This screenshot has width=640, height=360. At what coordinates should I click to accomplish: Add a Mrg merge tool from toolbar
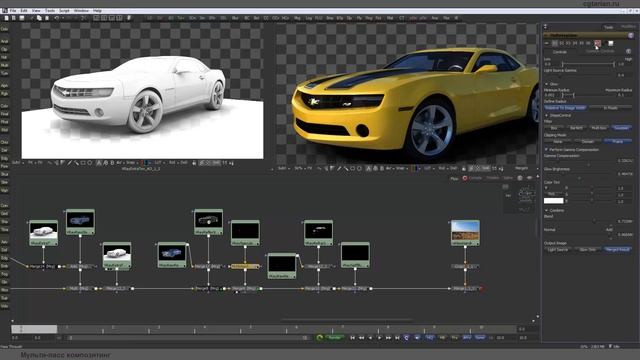[x=297, y=18]
